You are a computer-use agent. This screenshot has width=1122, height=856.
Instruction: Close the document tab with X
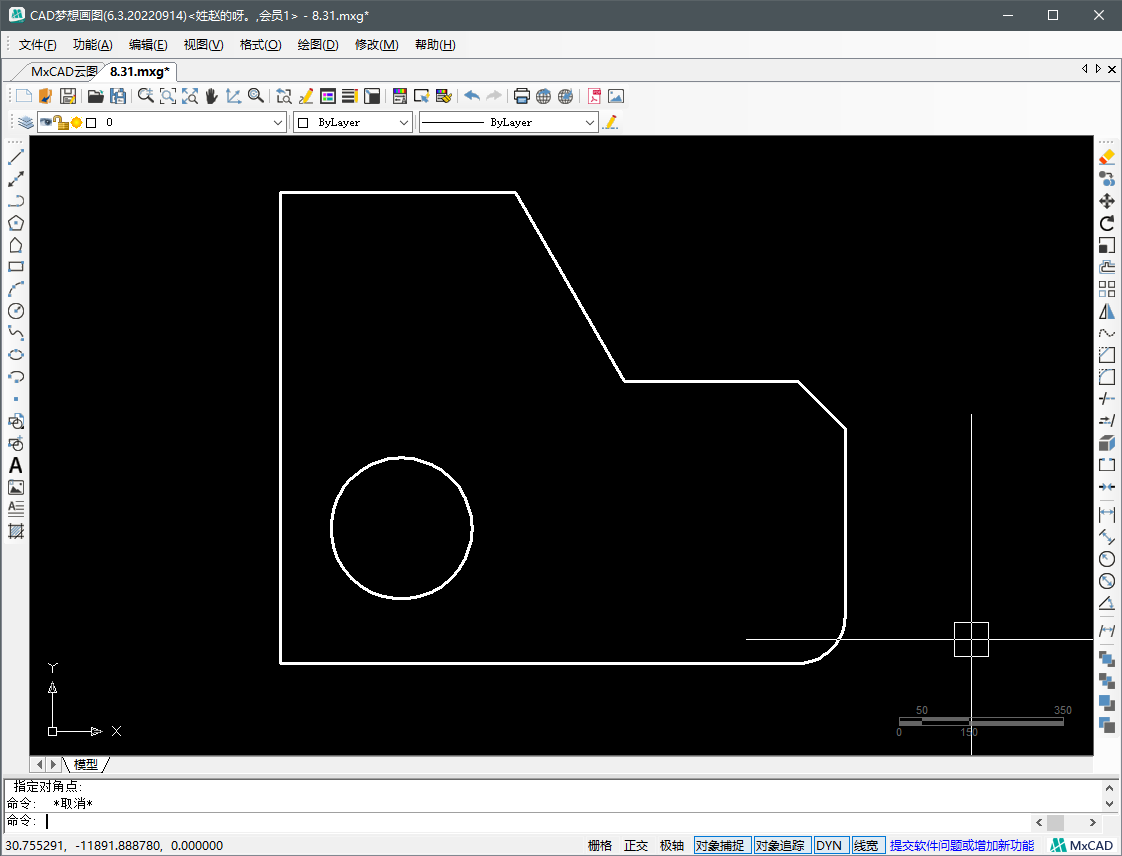[x=1111, y=69]
